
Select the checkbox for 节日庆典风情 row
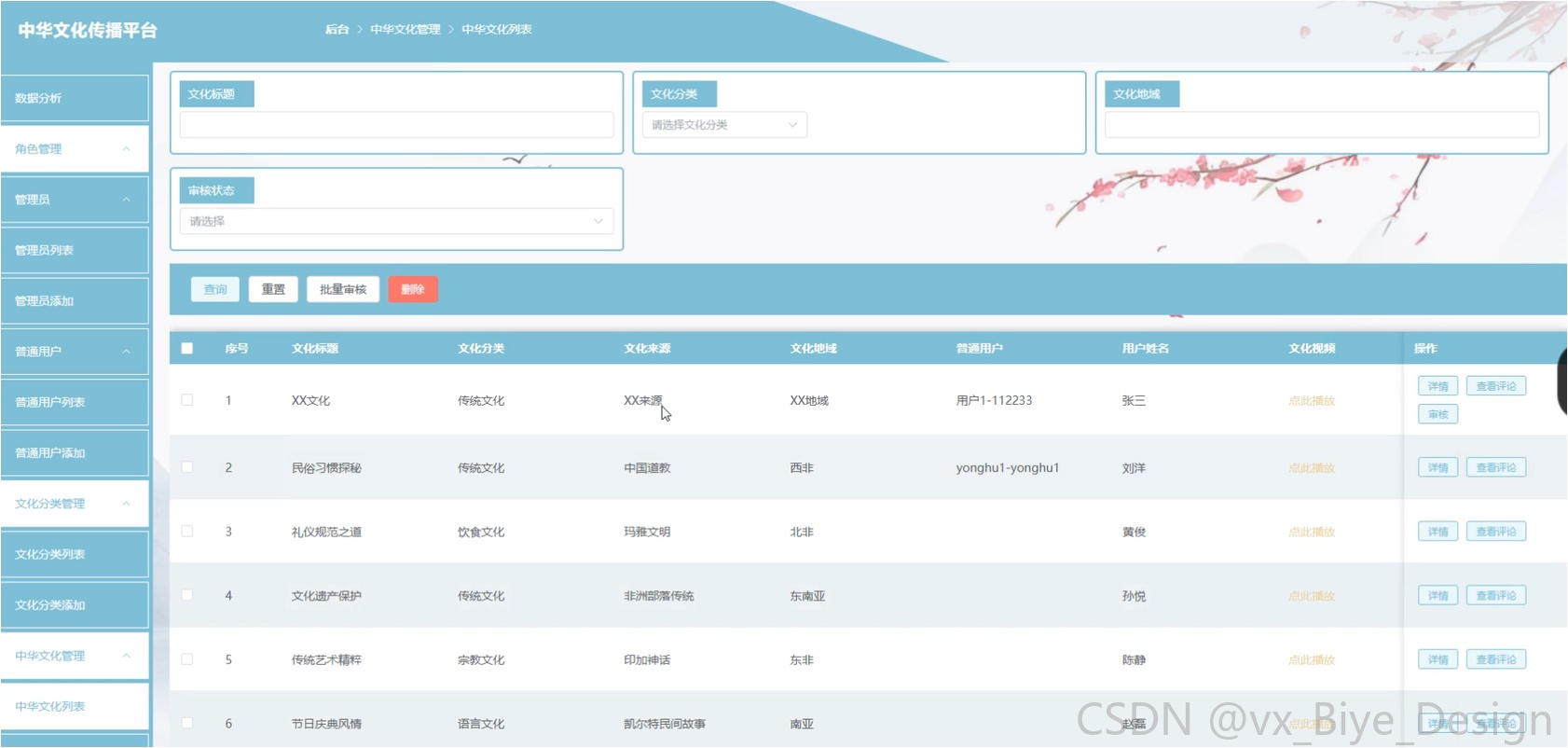tap(187, 723)
